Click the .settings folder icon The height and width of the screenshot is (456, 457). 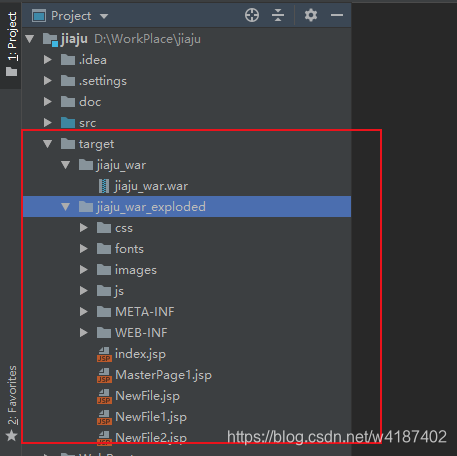[68, 81]
